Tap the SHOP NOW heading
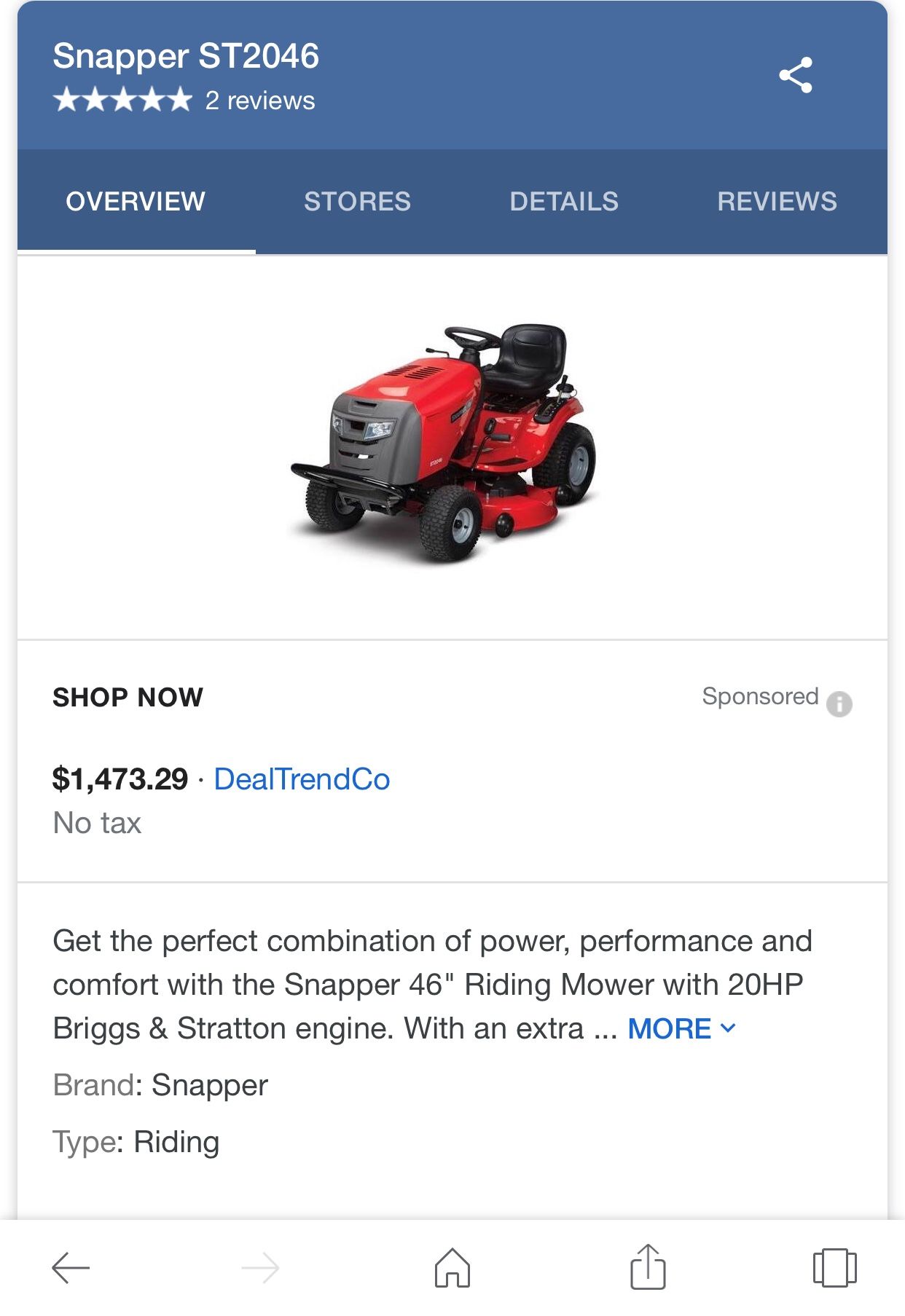The width and height of the screenshot is (905, 1316). point(128,698)
